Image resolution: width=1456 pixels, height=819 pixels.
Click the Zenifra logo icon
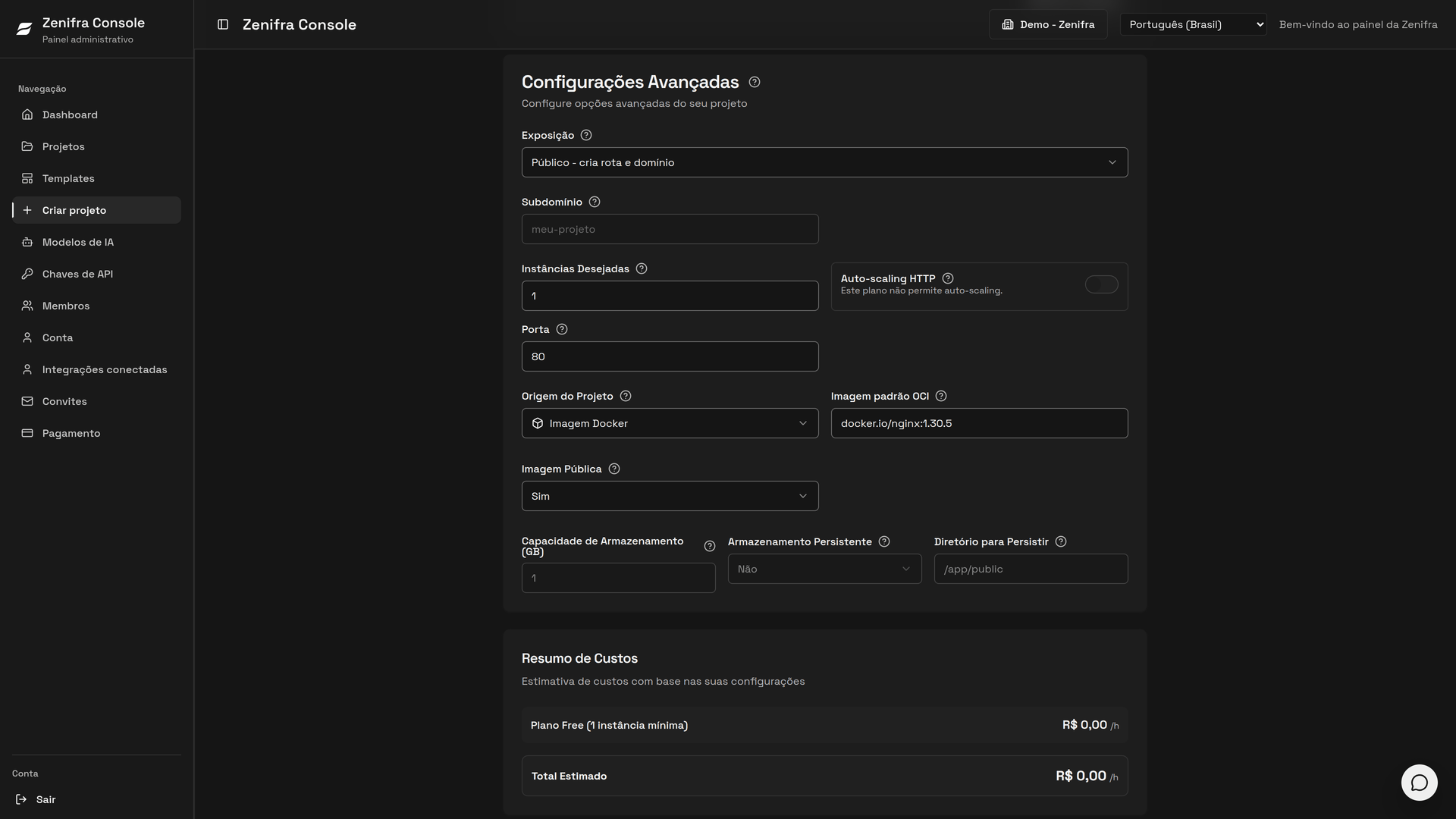click(x=24, y=30)
